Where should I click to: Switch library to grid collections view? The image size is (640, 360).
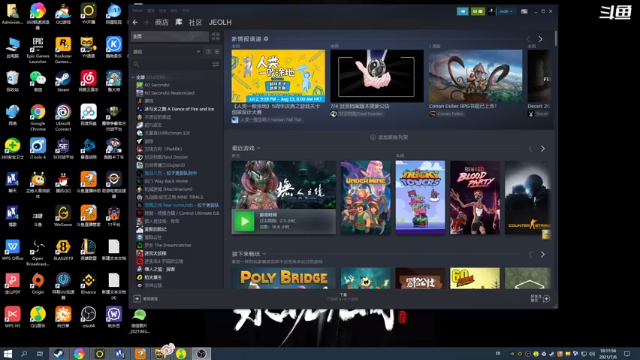216,36
